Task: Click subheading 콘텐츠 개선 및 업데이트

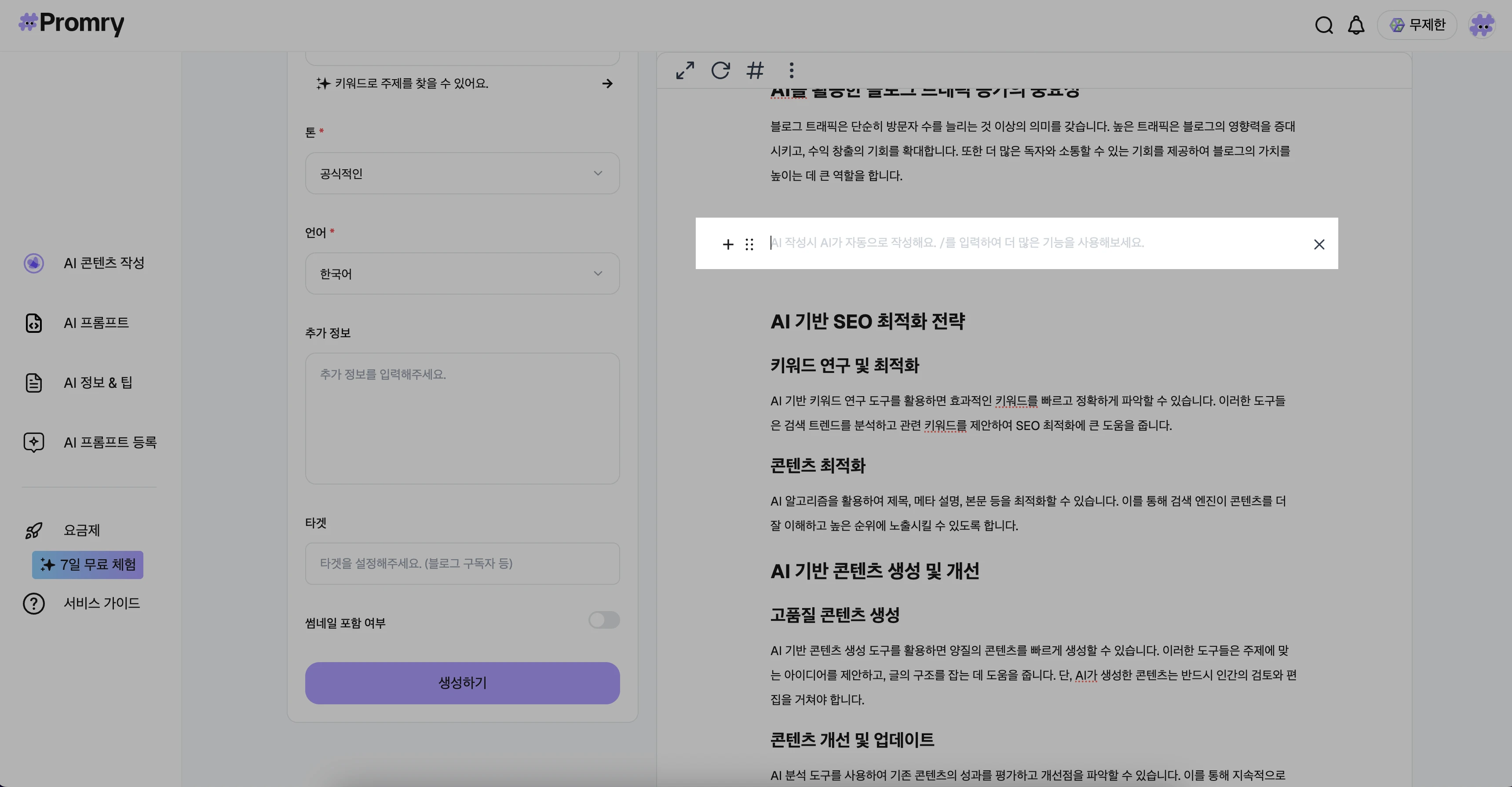Action: click(852, 740)
